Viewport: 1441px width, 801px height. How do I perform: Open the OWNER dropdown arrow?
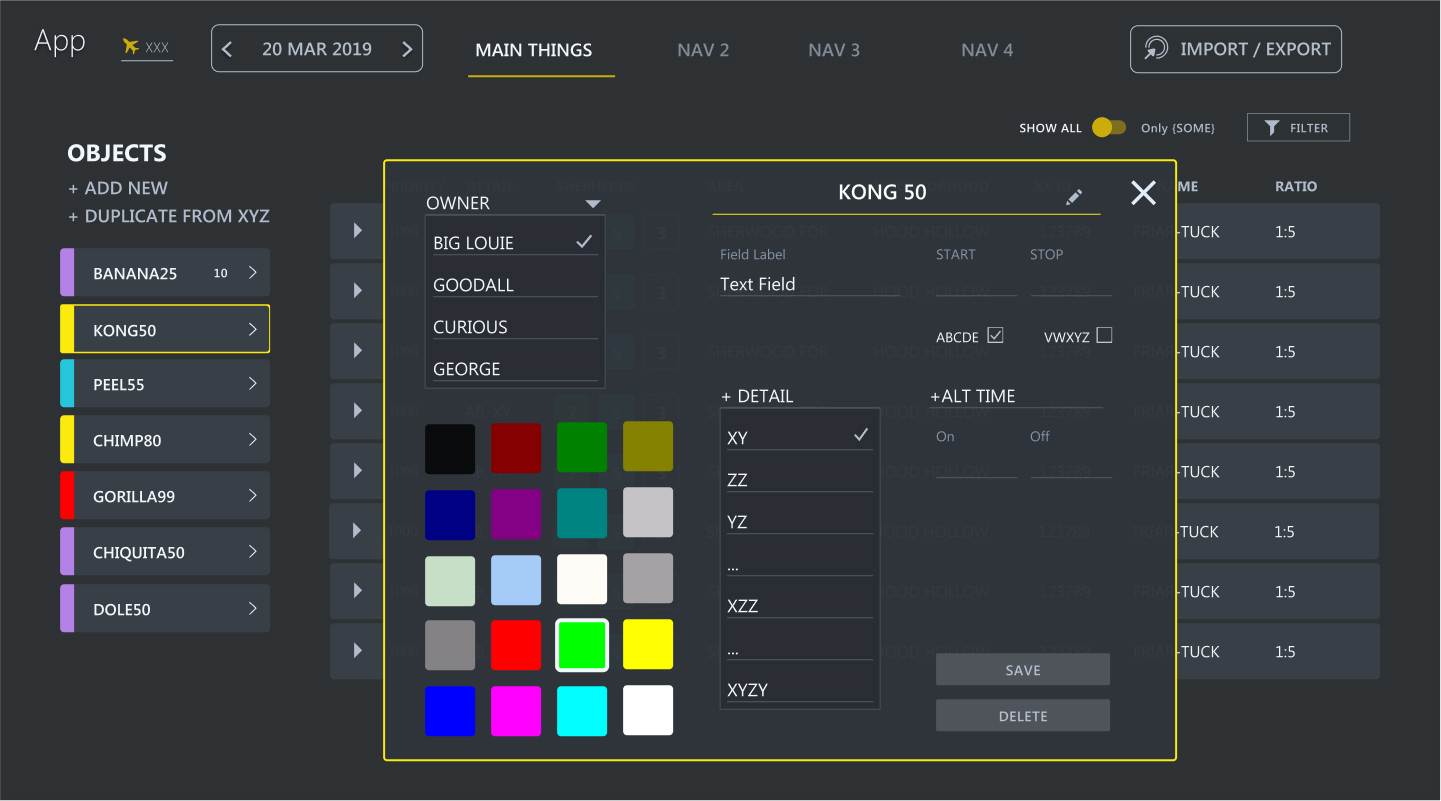(x=593, y=204)
